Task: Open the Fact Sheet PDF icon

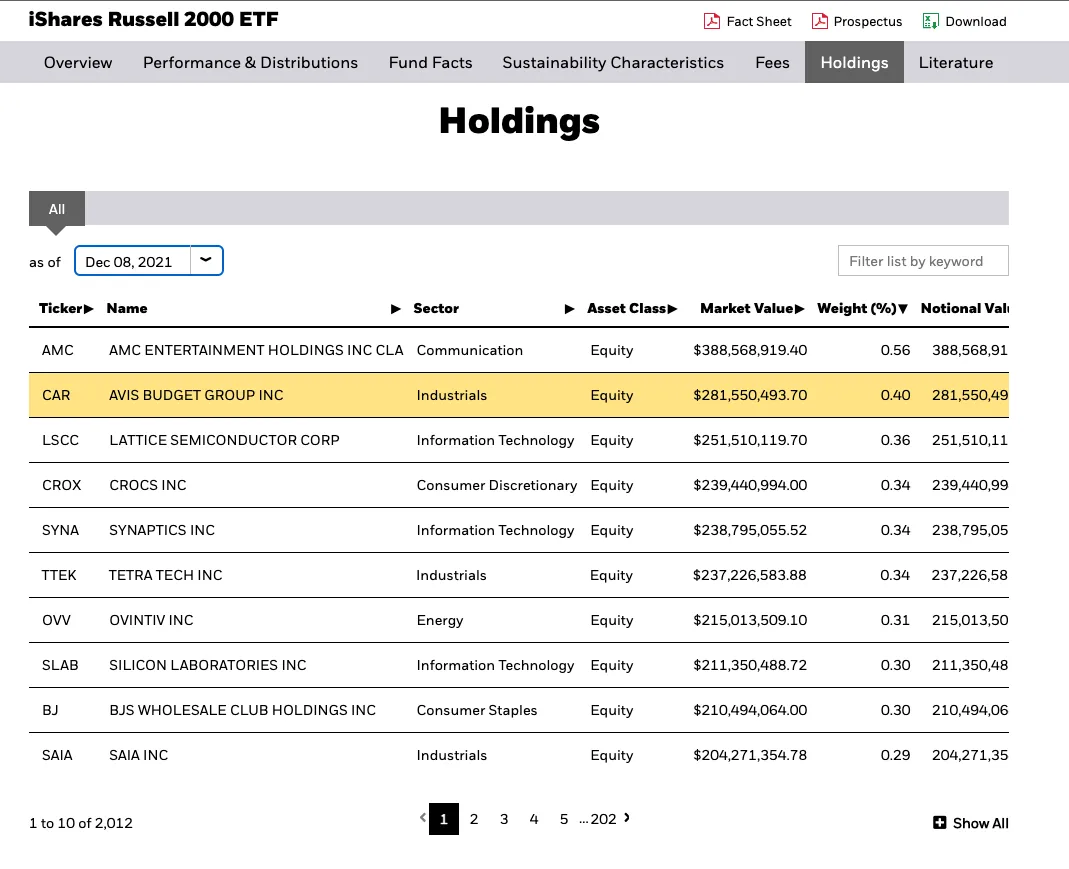Action: pyautogui.click(x=712, y=21)
